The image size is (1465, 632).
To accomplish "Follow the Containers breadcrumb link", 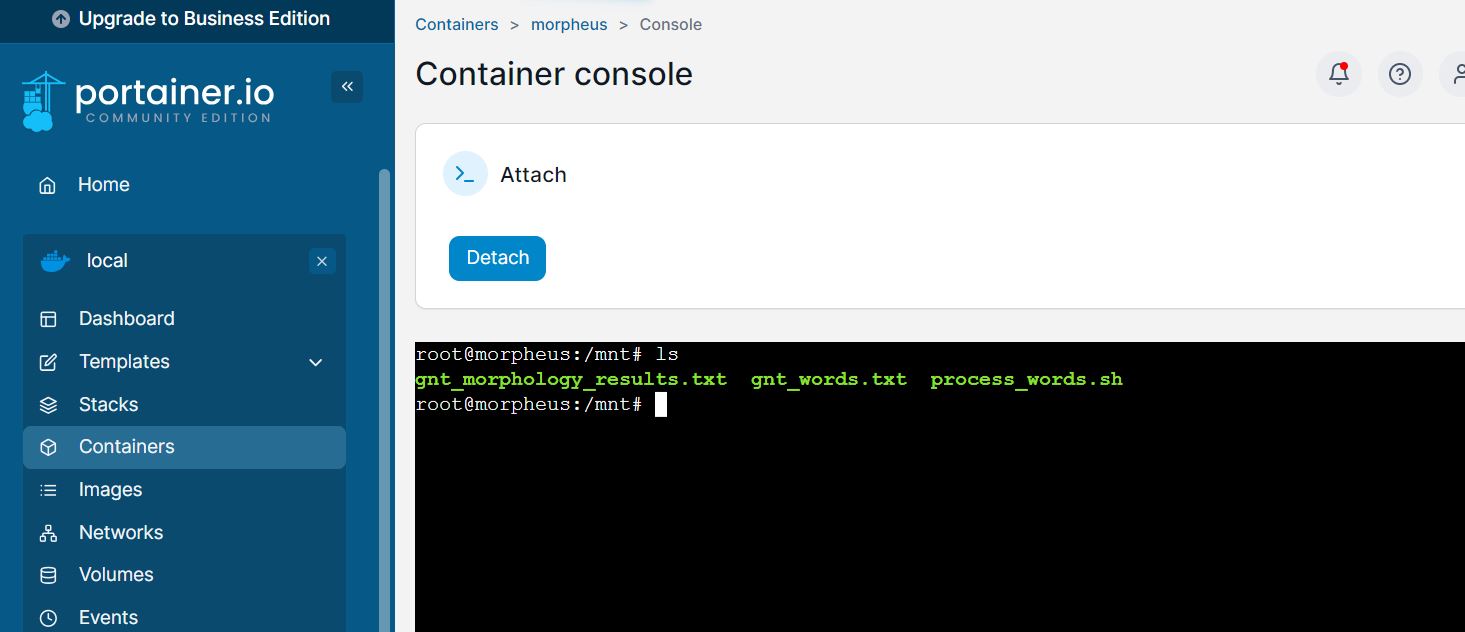I will 457,24.
